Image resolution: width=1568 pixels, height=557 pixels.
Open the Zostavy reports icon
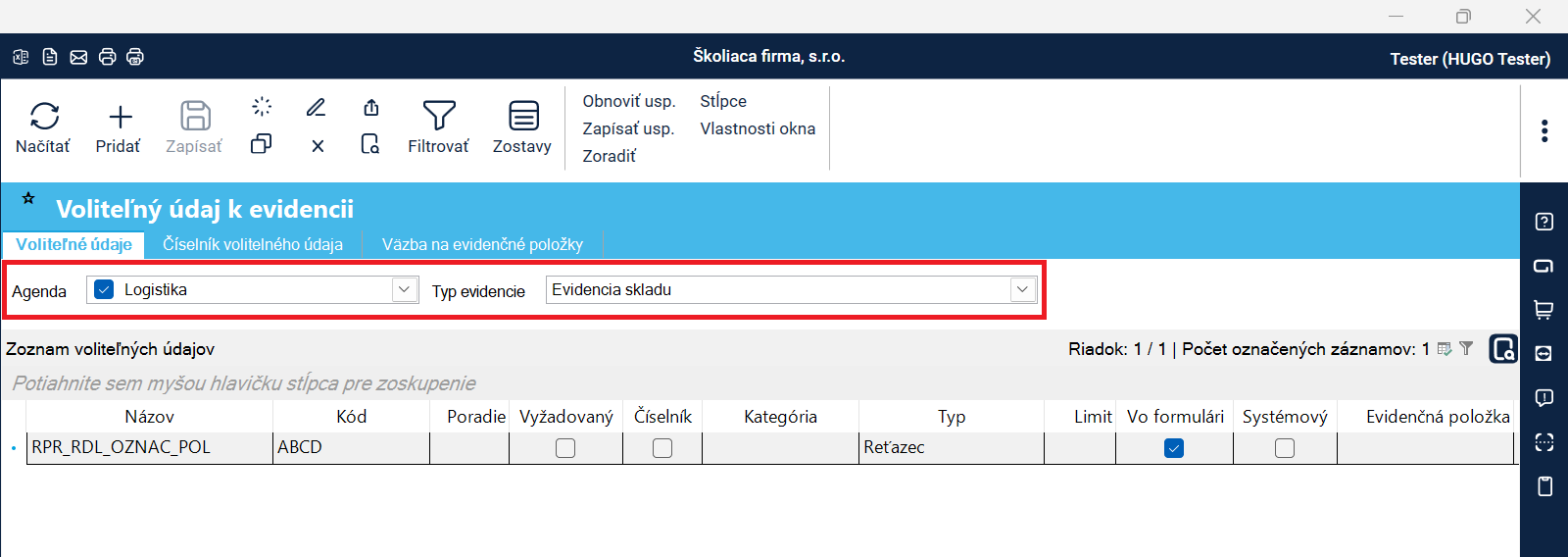tap(523, 116)
